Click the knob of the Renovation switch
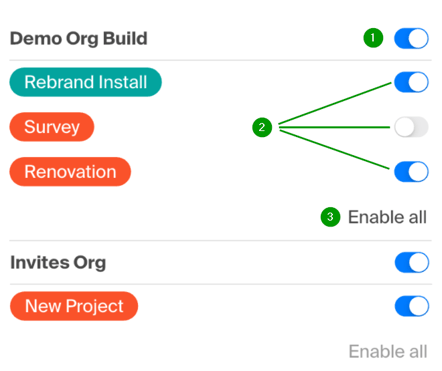This screenshot has height=371, width=442. point(418,172)
